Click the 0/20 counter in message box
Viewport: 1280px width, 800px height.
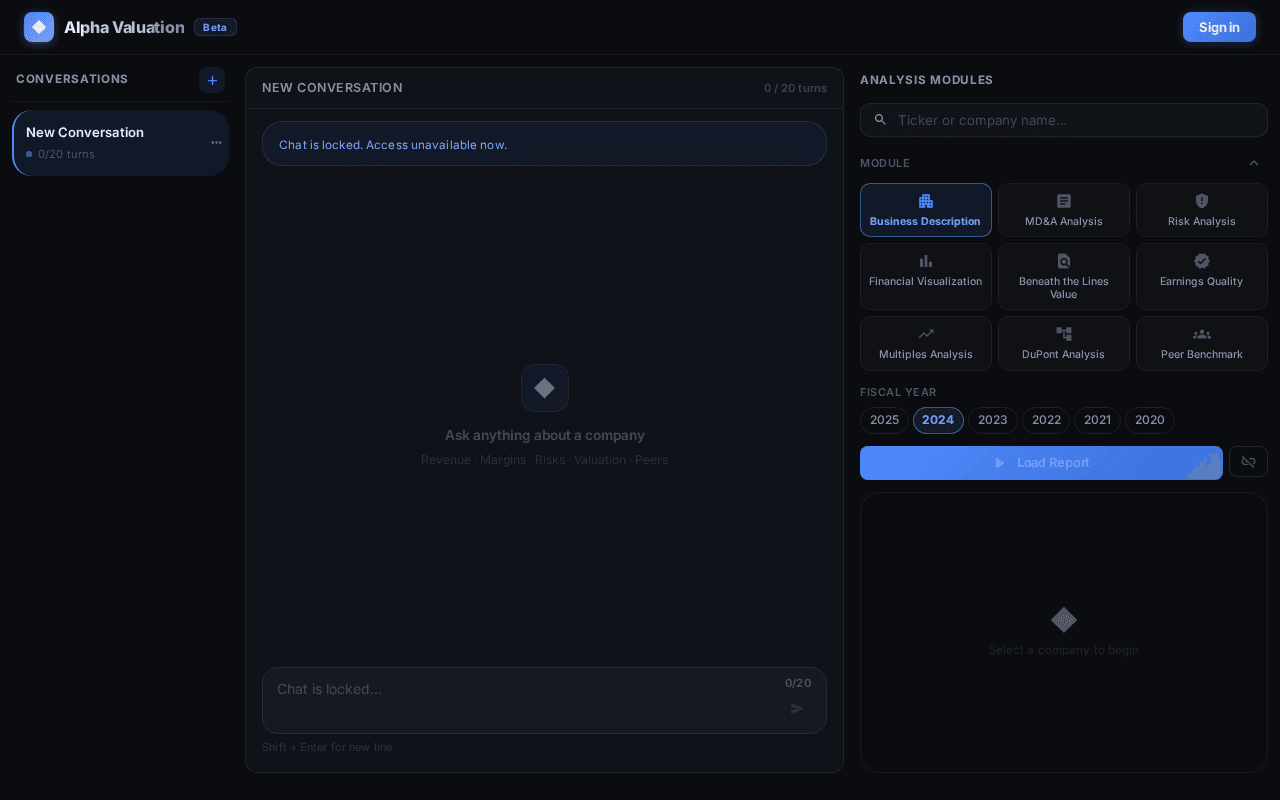[798, 683]
